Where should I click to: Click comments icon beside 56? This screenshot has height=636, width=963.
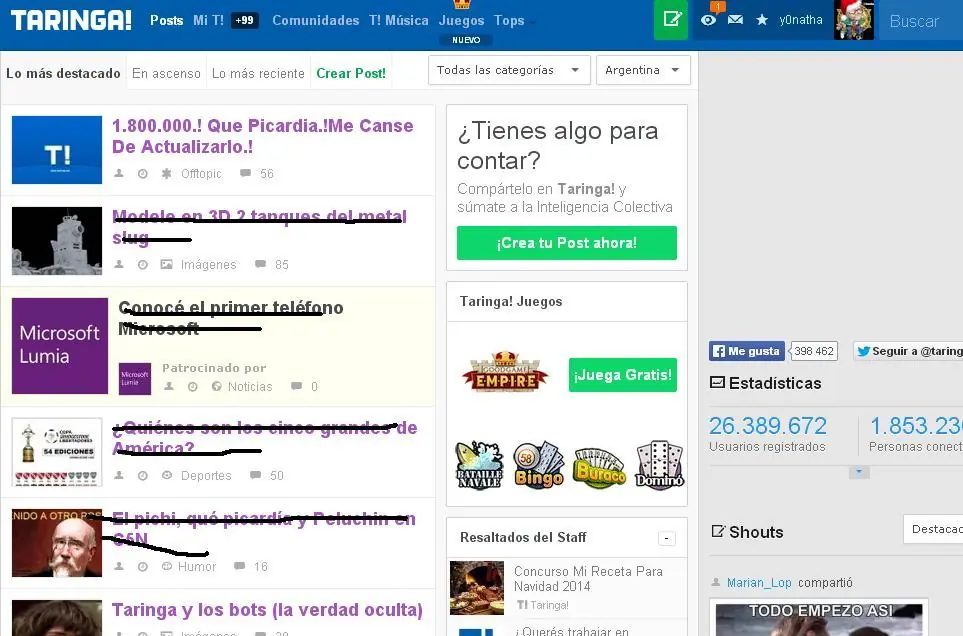point(245,173)
